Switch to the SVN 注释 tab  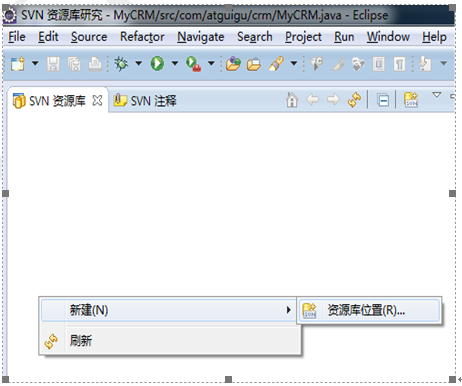pos(145,100)
